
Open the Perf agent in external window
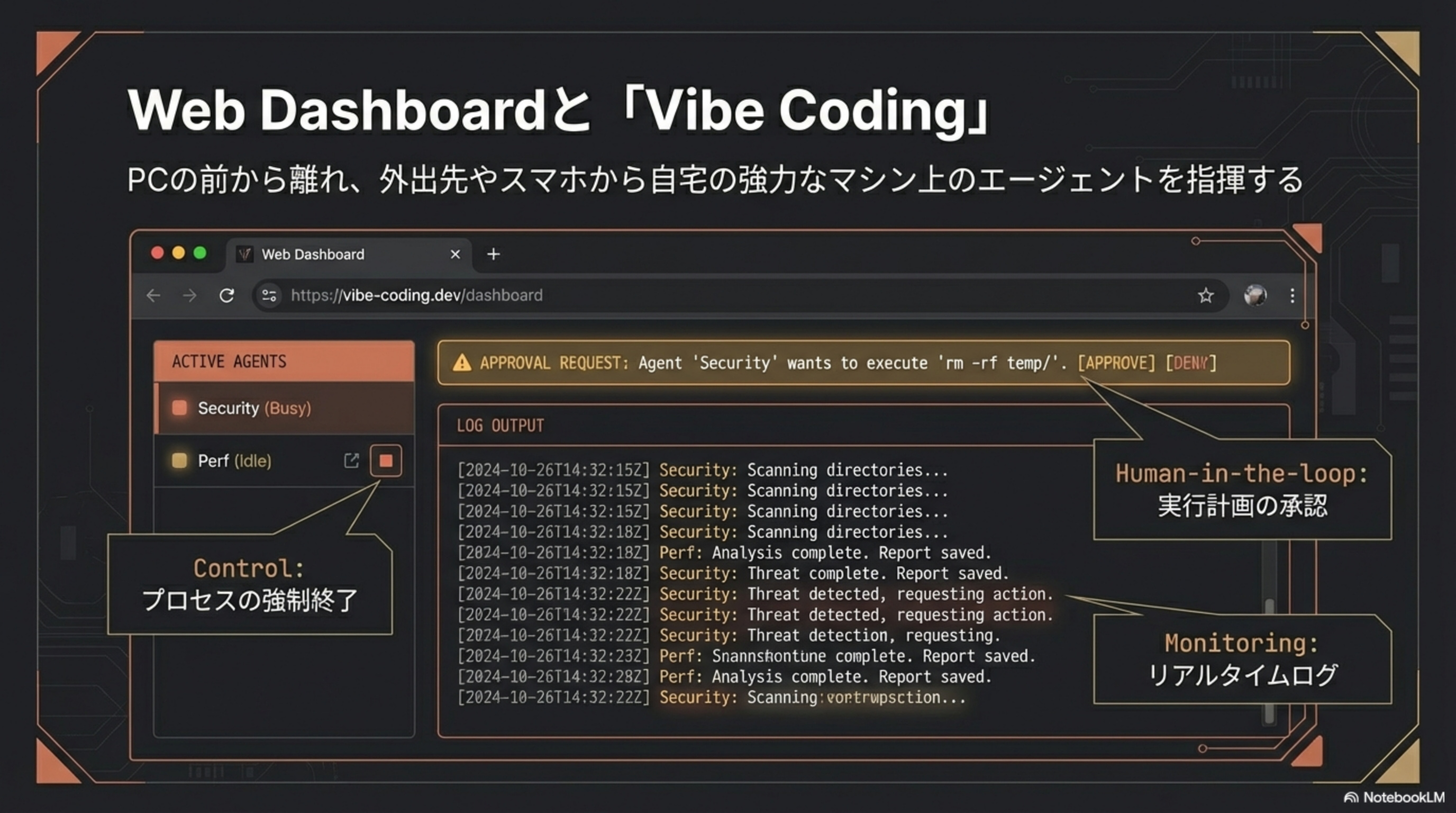point(351,461)
